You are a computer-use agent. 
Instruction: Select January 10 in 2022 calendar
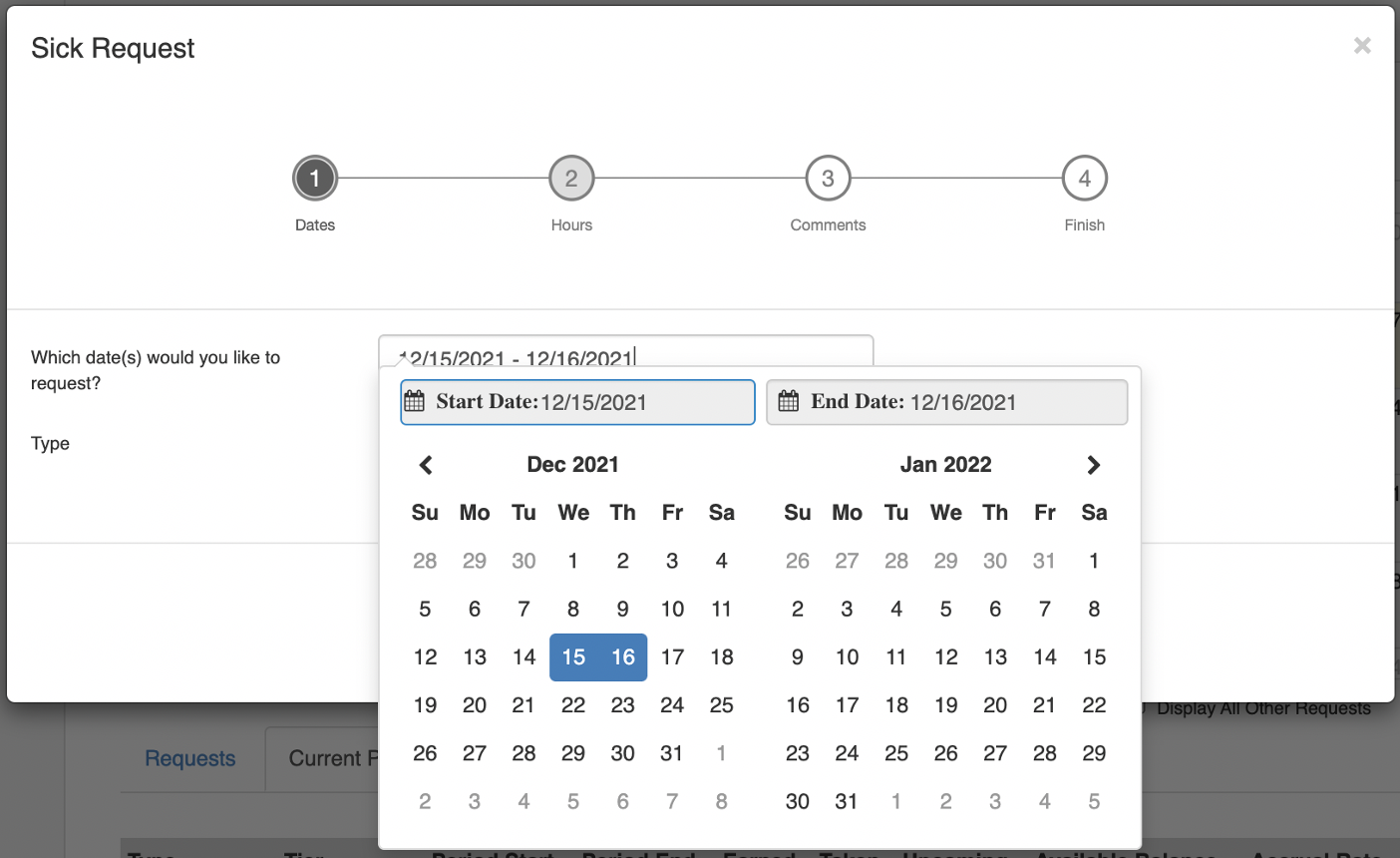847,657
